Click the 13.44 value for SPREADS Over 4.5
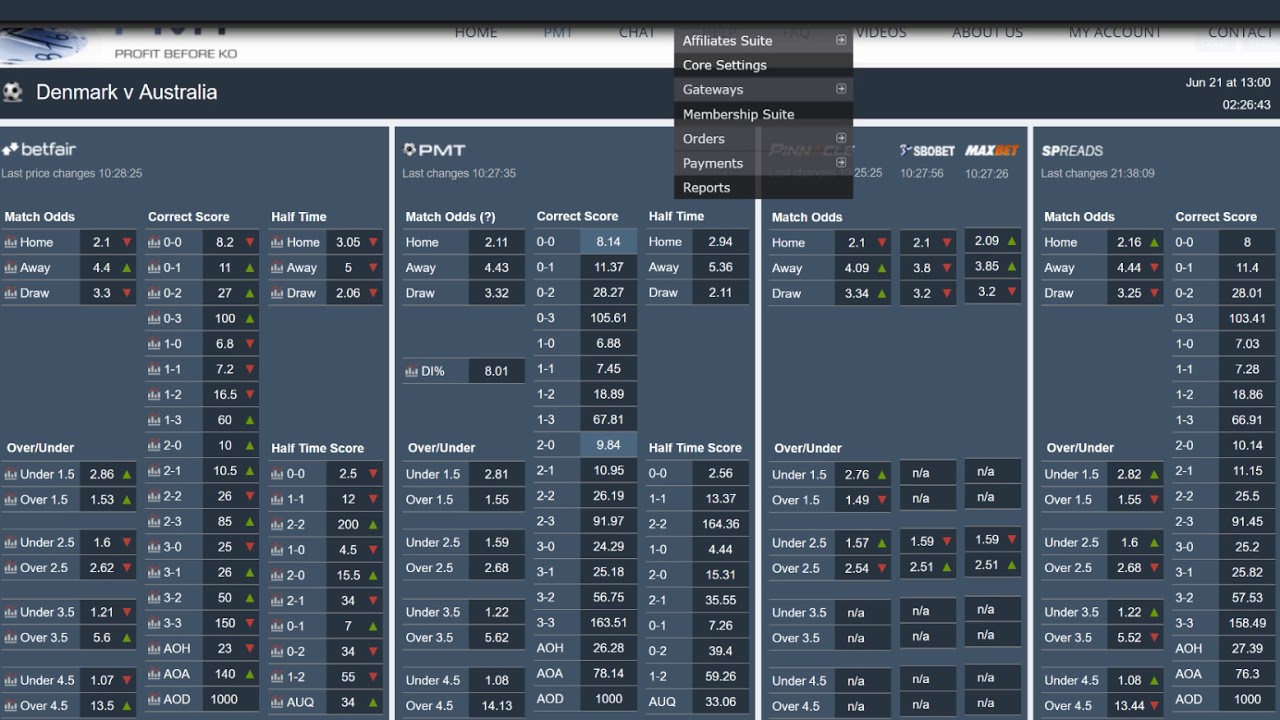The image size is (1280, 720). (1129, 706)
